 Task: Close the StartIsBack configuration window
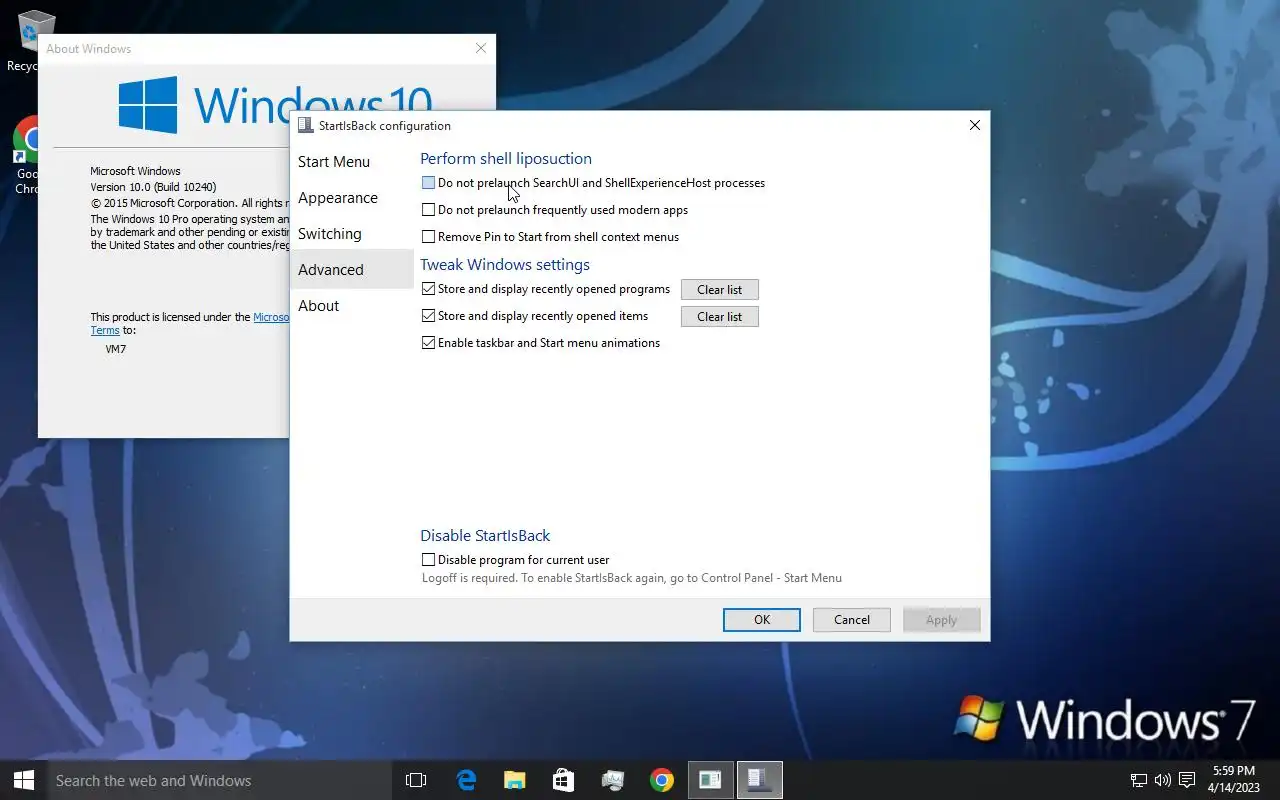tap(975, 125)
